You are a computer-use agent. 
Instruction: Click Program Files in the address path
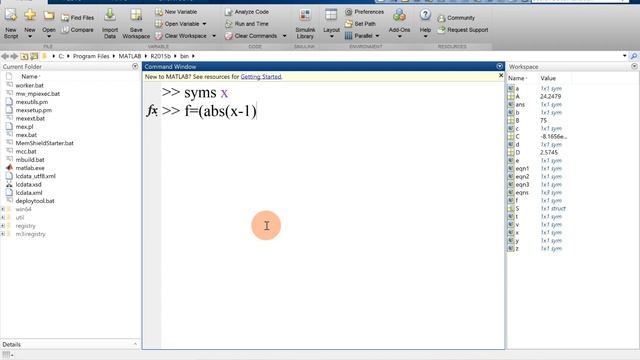pyautogui.click(x=91, y=56)
